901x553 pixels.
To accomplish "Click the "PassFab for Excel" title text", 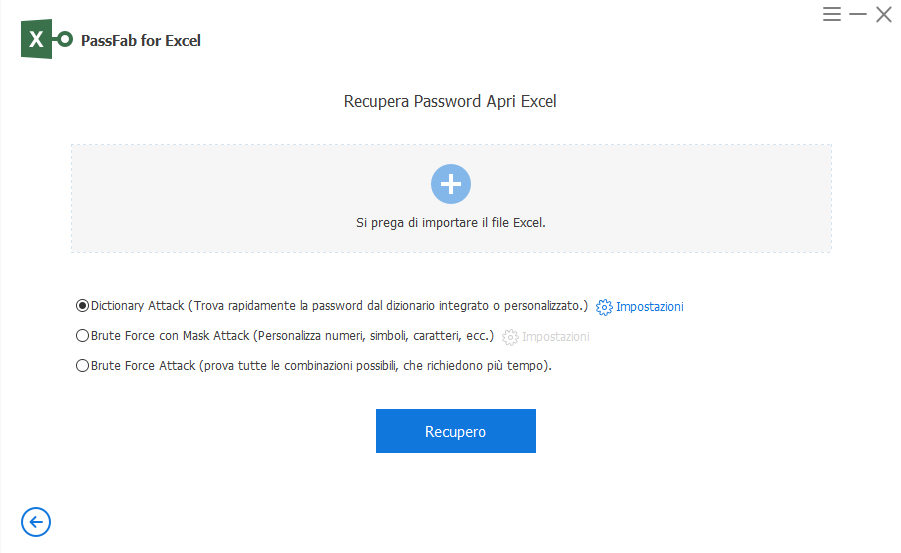I will tap(148, 41).
